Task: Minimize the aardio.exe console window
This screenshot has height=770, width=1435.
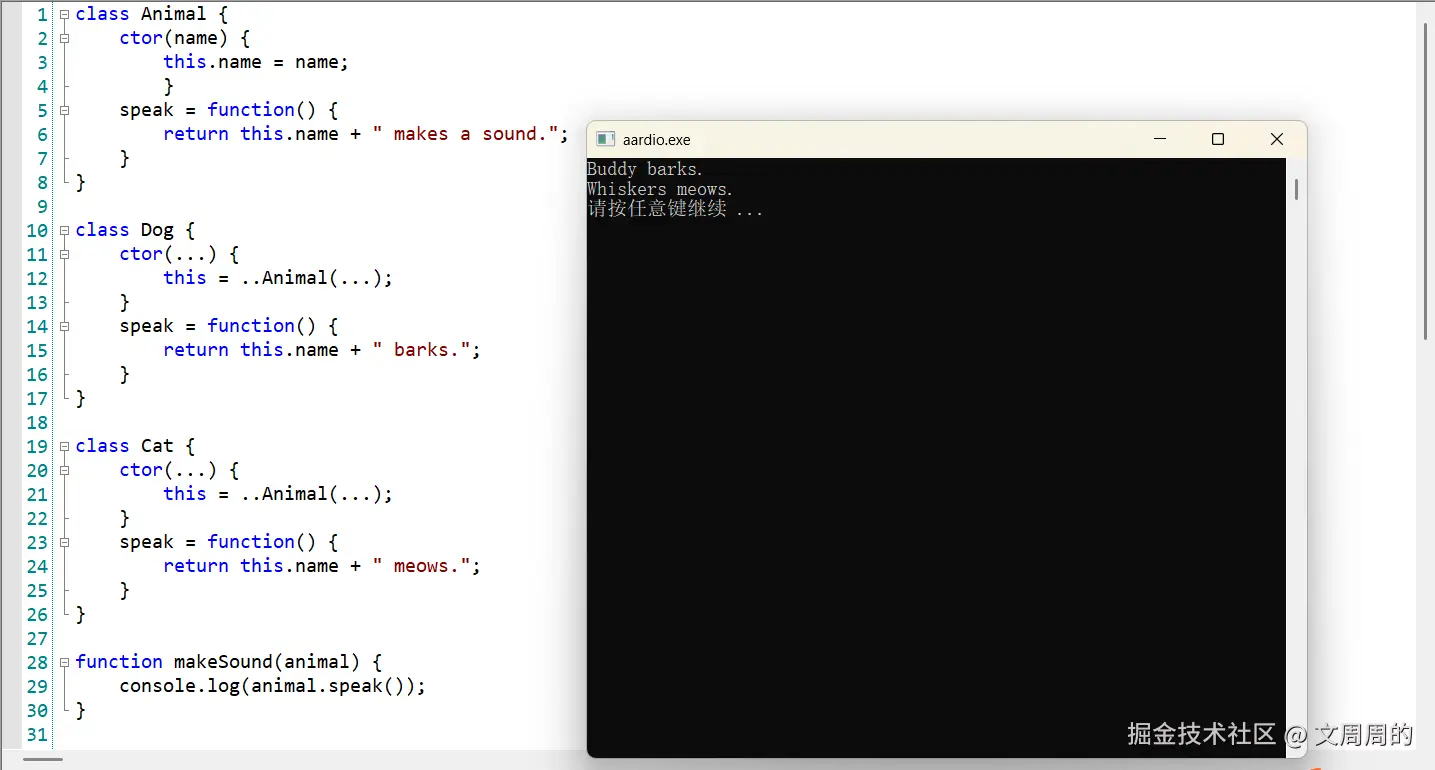Action: click(x=1159, y=140)
